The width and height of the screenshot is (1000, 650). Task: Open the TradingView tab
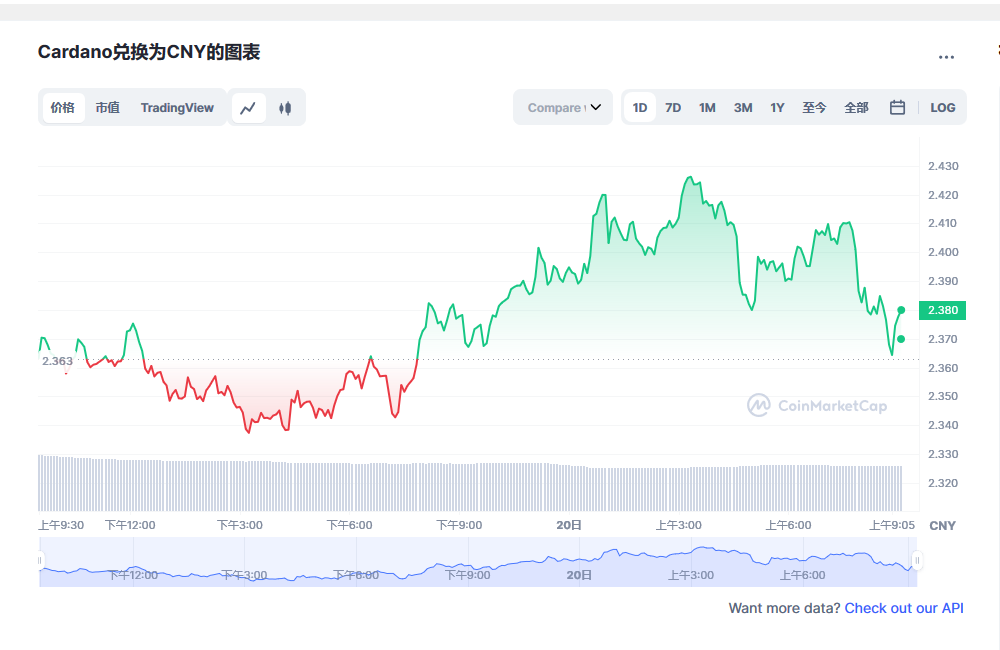177,108
